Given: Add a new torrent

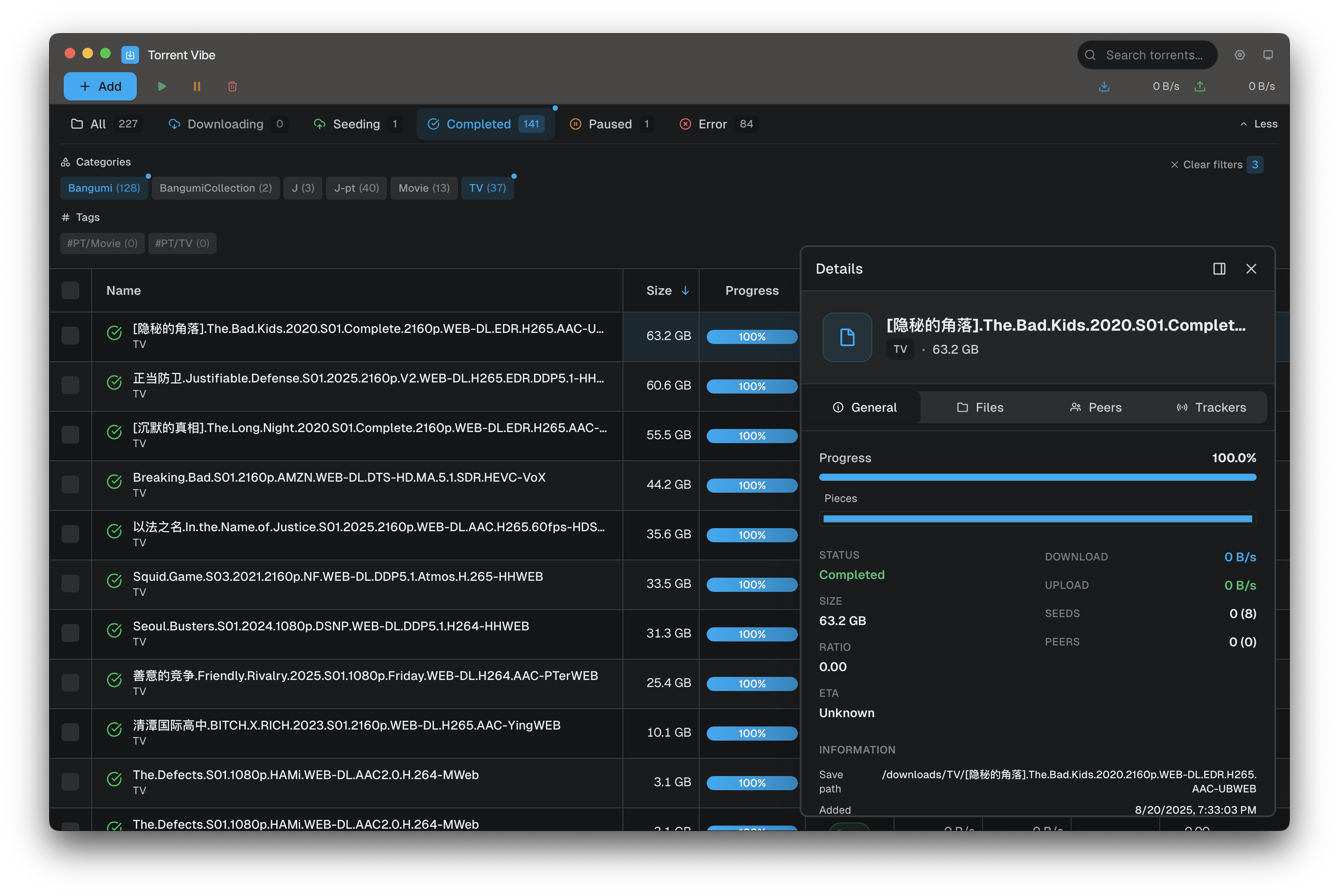Looking at the screenshot, I should [x=100, y=86].
